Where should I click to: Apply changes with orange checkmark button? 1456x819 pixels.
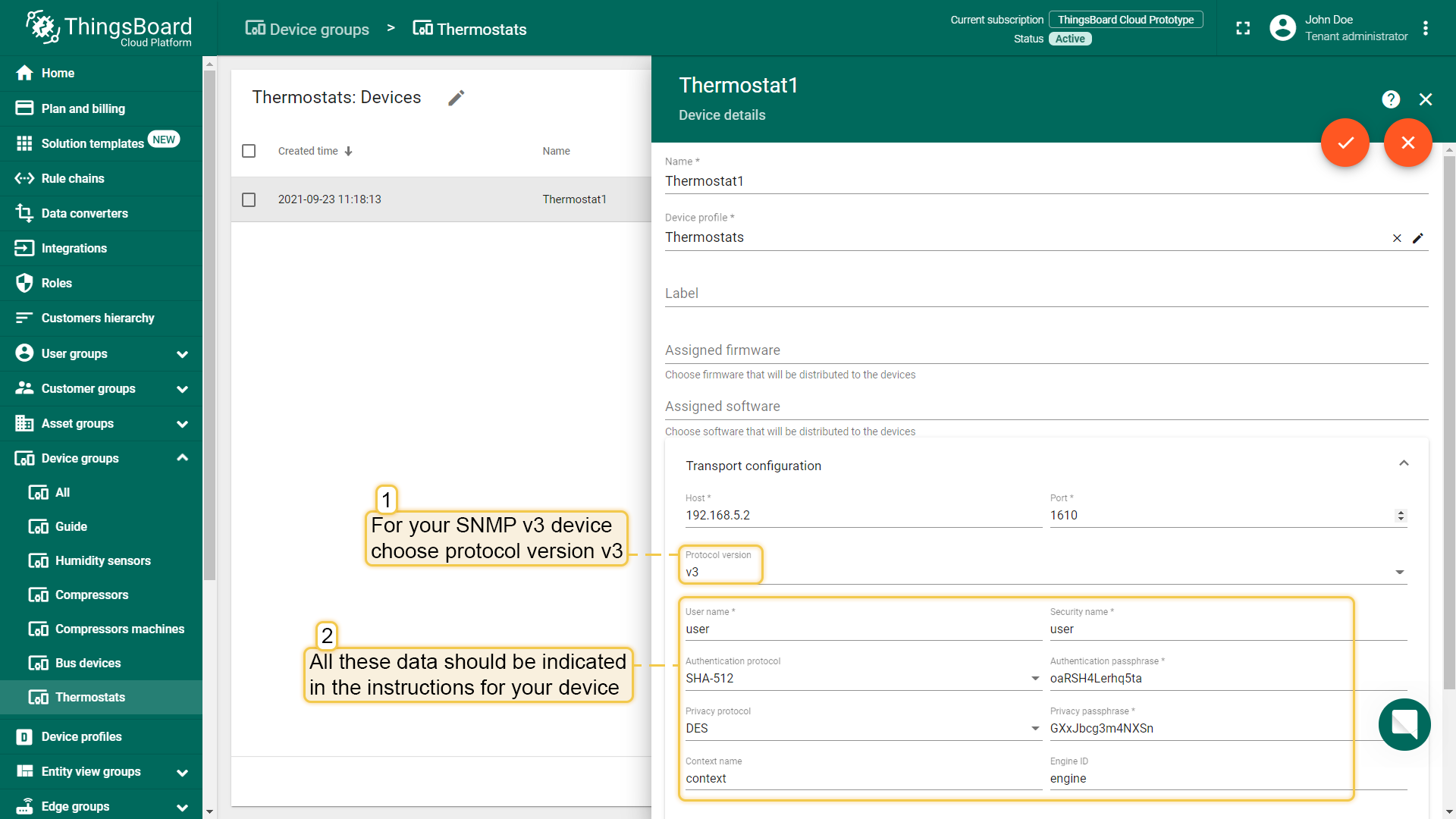1345,143
